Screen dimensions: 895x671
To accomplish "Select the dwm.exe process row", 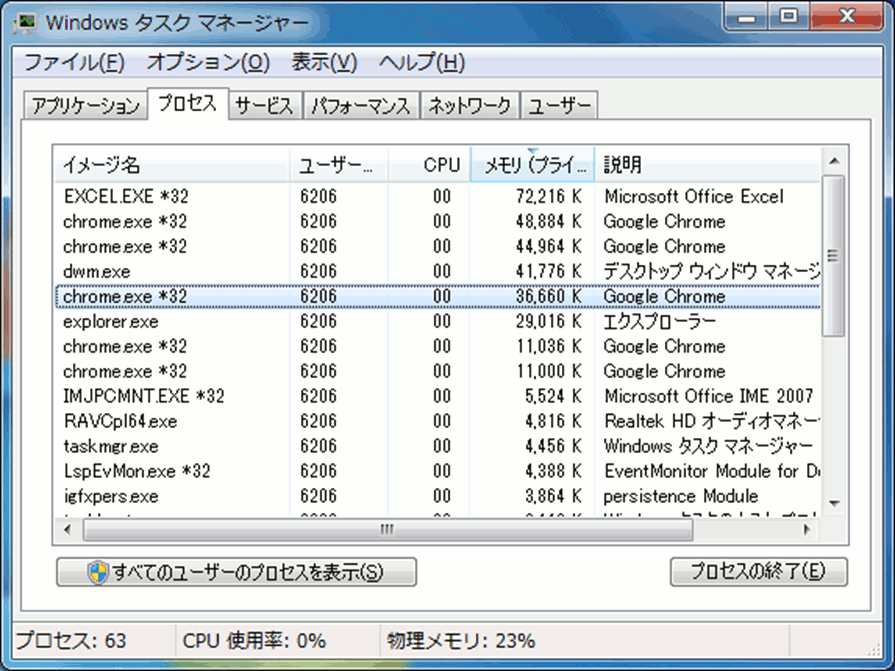I will 96,272.
